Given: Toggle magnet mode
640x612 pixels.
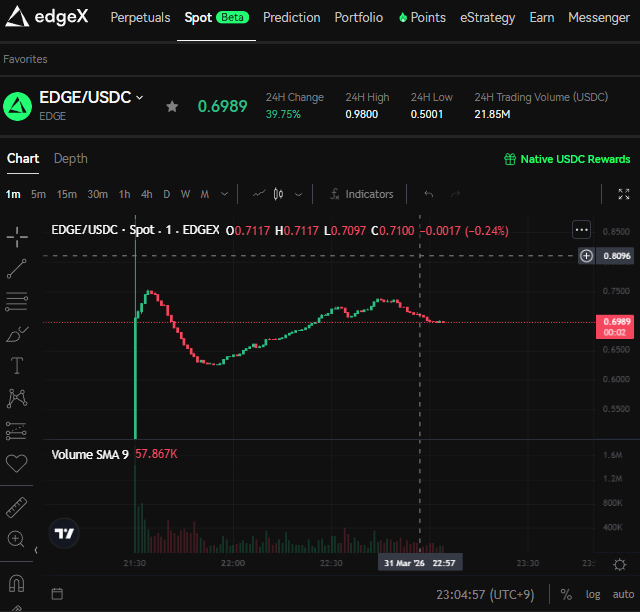Looking at the screenshot, I should pyautogui.click(x=17, y=583).
